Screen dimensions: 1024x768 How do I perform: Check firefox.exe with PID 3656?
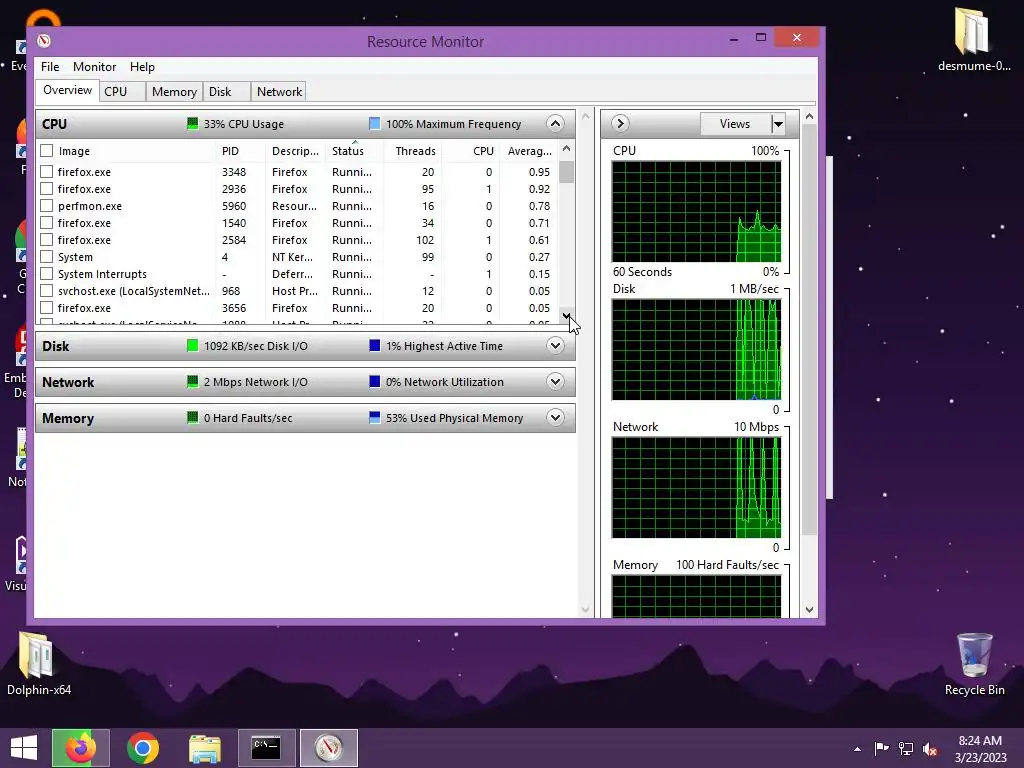46,308
